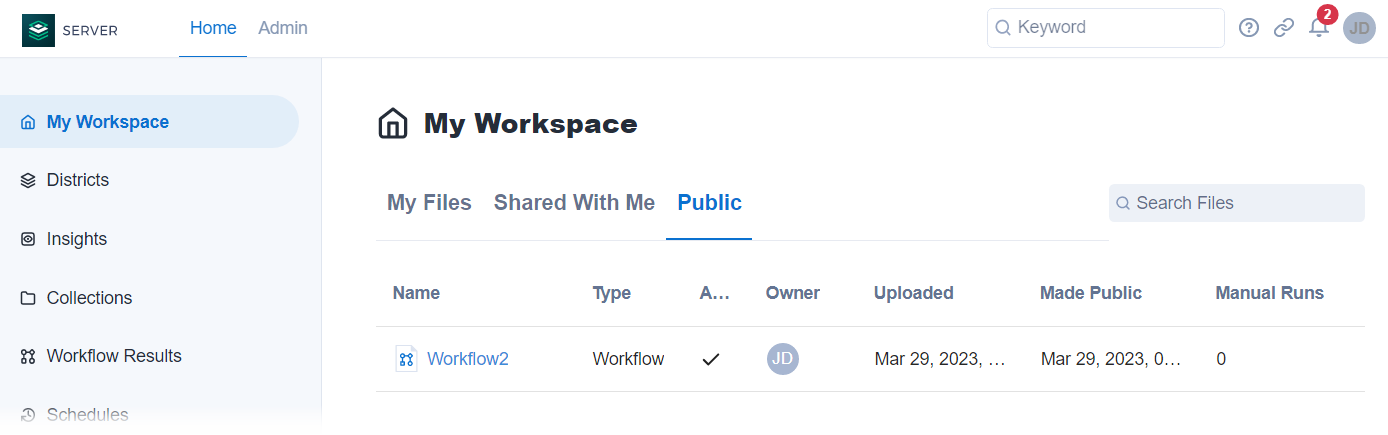Click the link chain icon in header
Image resolution: width=1388 pixels, height=435 pixels.
(1284, 28)
